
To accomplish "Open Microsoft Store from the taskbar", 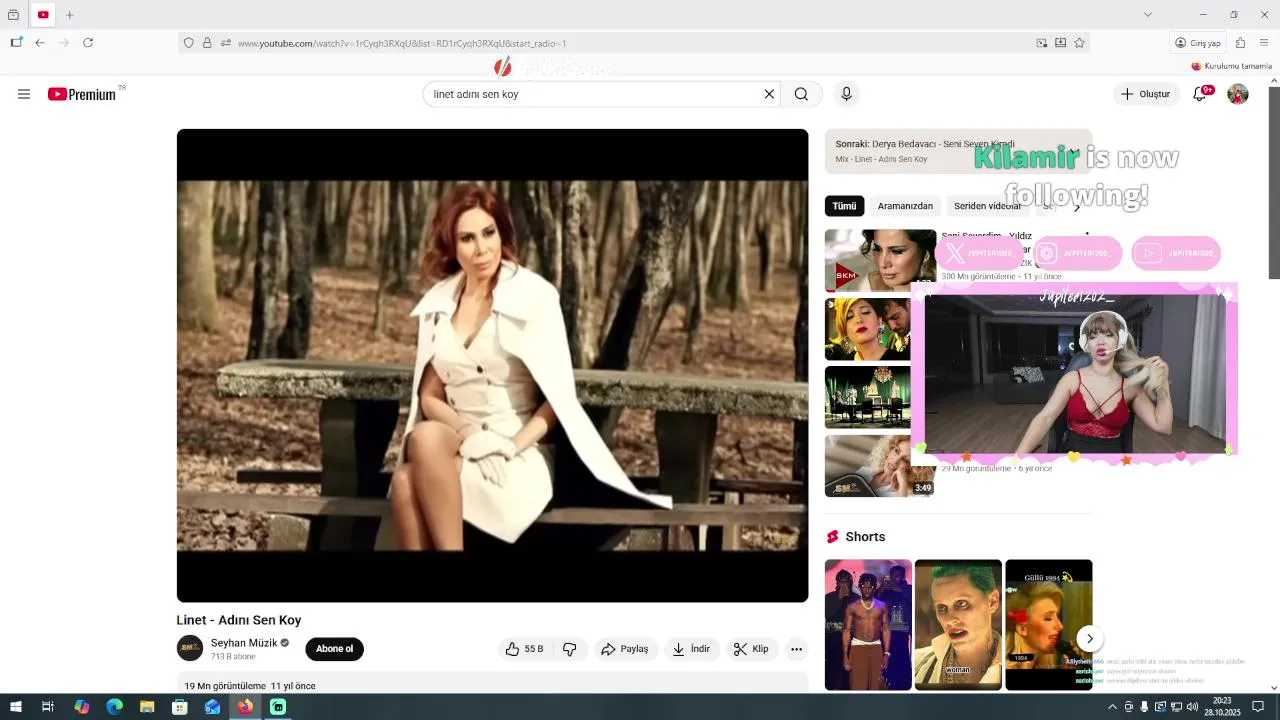I will coord(180,707).
